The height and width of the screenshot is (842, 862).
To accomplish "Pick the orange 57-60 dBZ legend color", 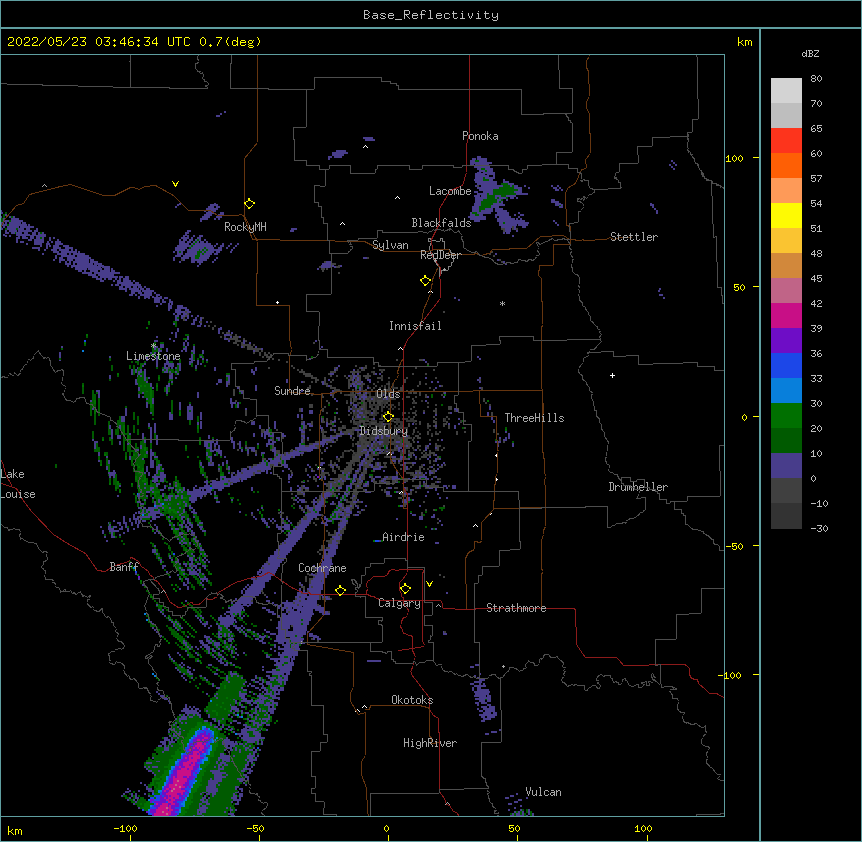I will coord(786,166).
